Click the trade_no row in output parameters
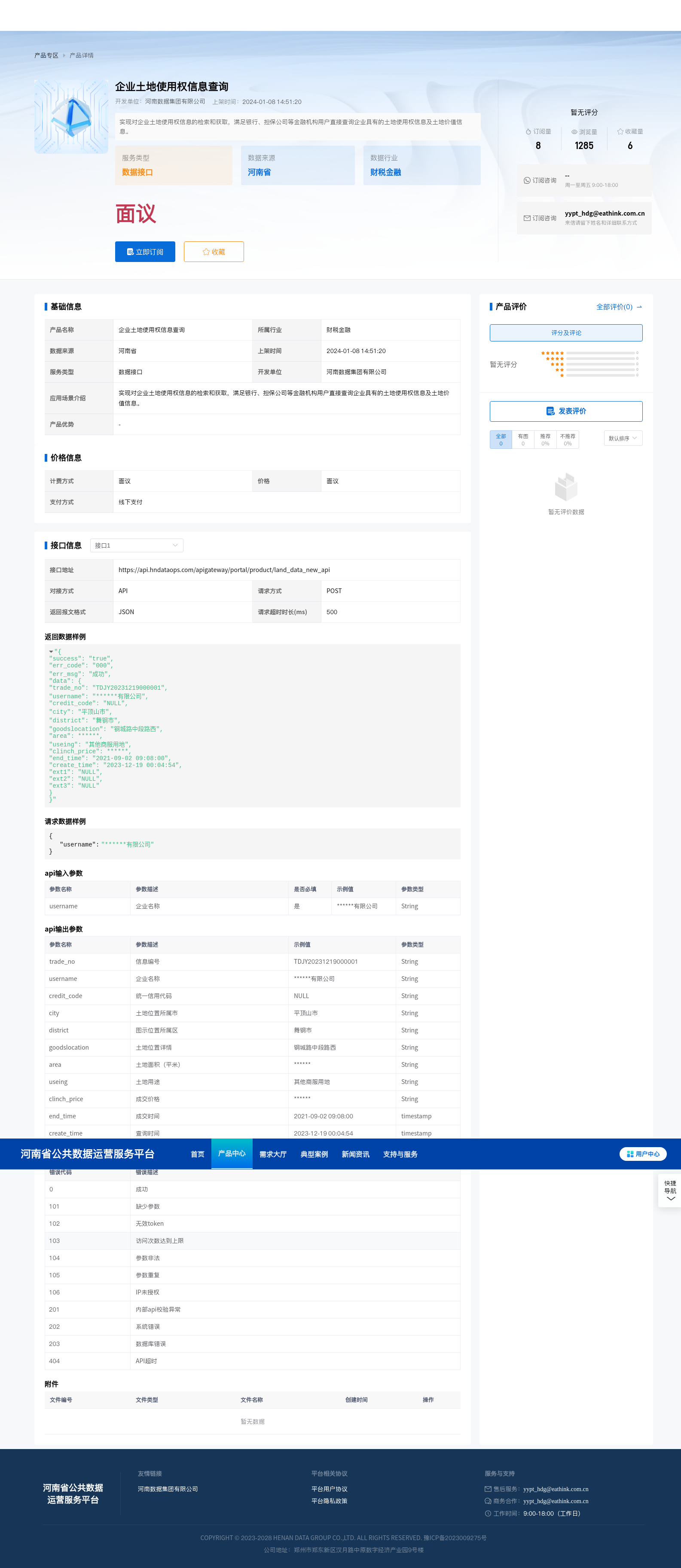Image resolution: width=681 pixels, height=1568 pixels. pyautogui.click(x=252, y=962)
